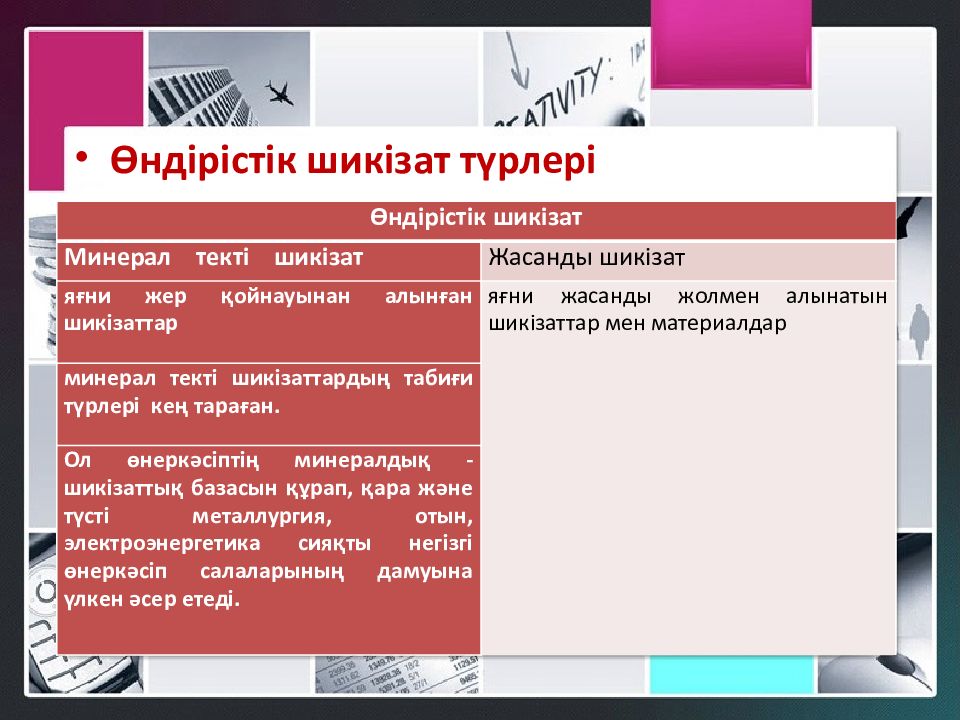Click the table header 'Өндірістік шикізат'
The width and height of the screenshot is (960, 720).
point(476,219)
